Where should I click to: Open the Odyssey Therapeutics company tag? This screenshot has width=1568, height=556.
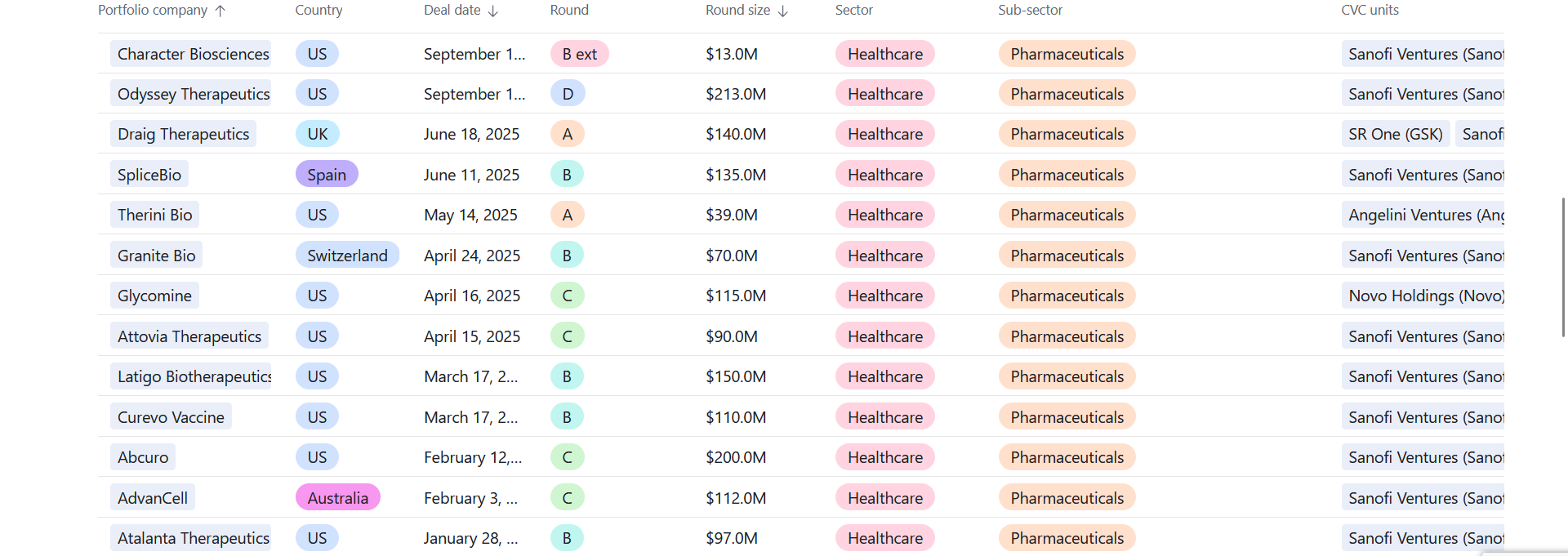(193, 94)
